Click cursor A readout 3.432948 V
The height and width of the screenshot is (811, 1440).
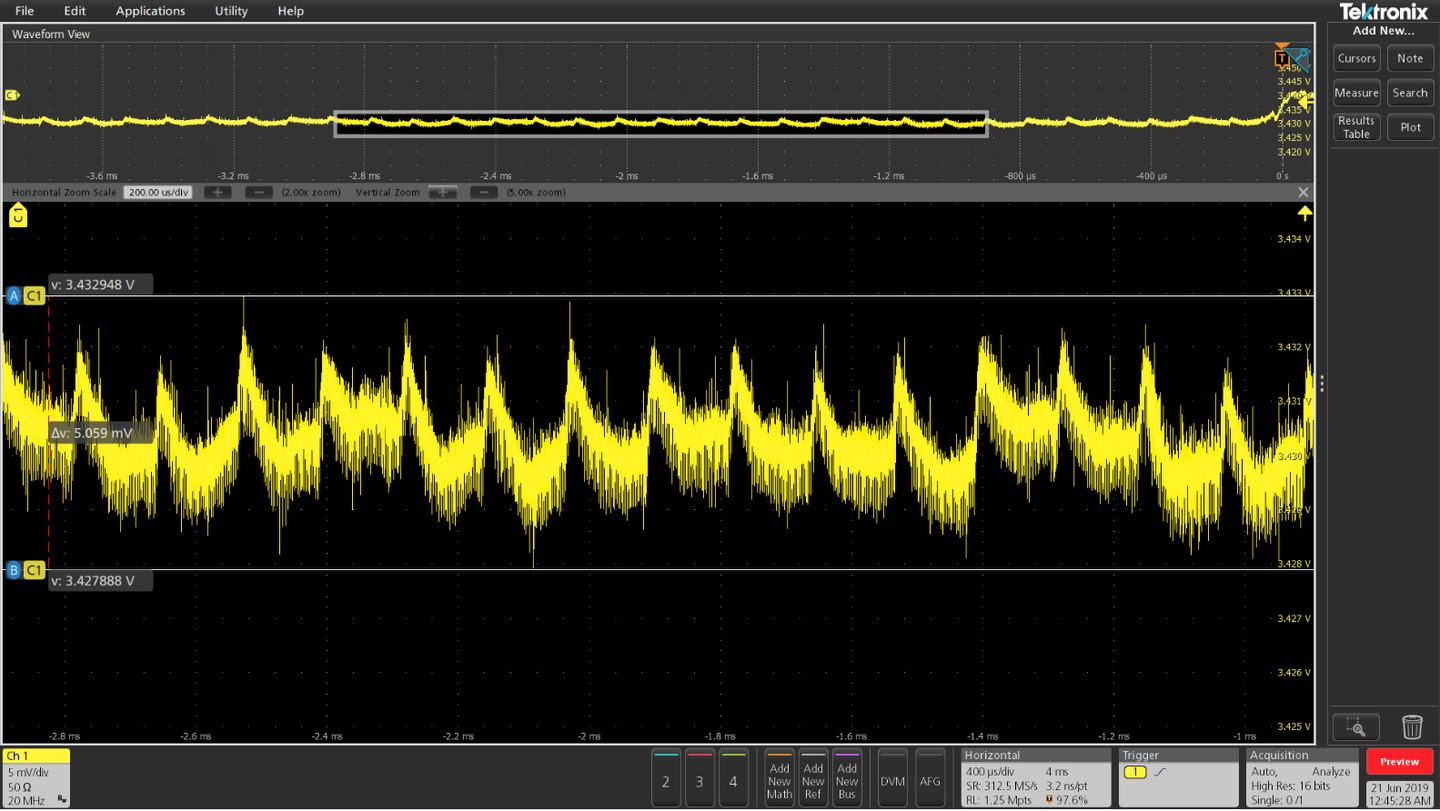click(100, 285)
